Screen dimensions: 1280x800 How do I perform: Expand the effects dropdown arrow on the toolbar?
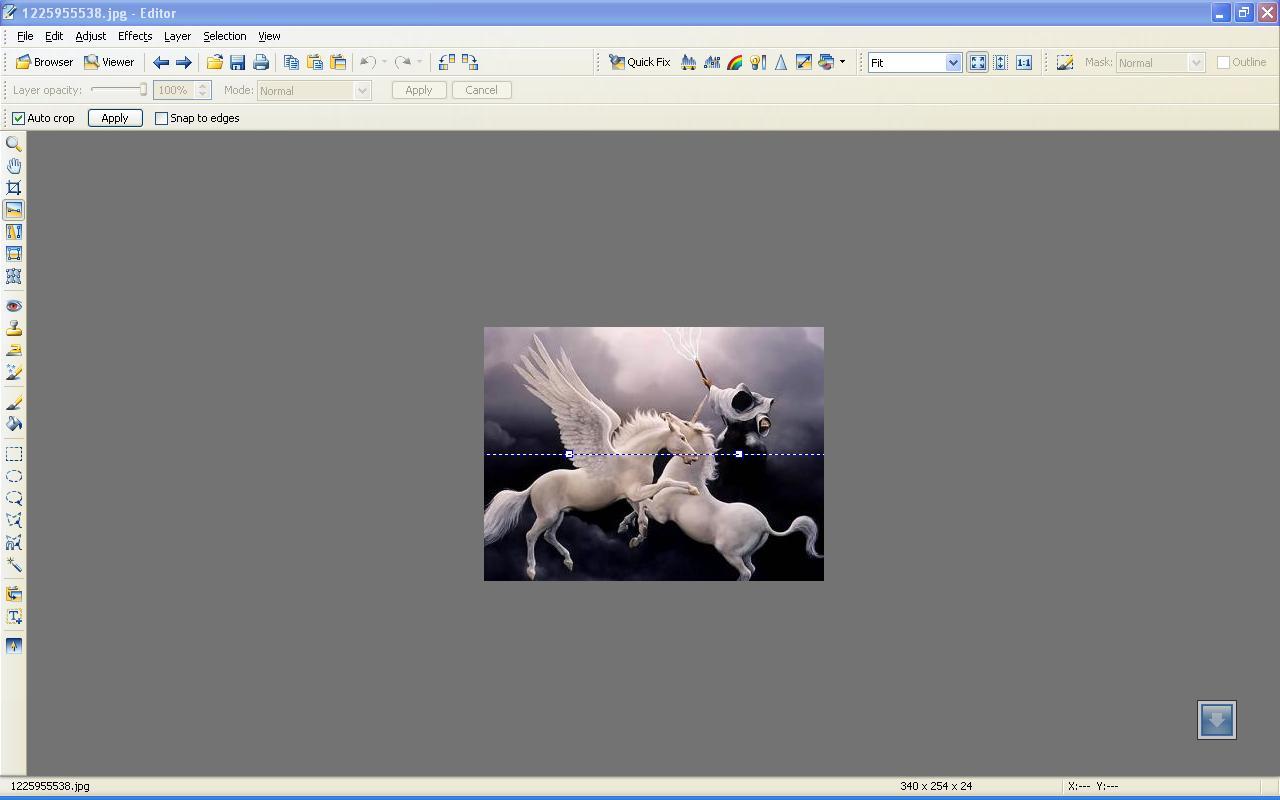pyautogui.click(x=845, y=62)
